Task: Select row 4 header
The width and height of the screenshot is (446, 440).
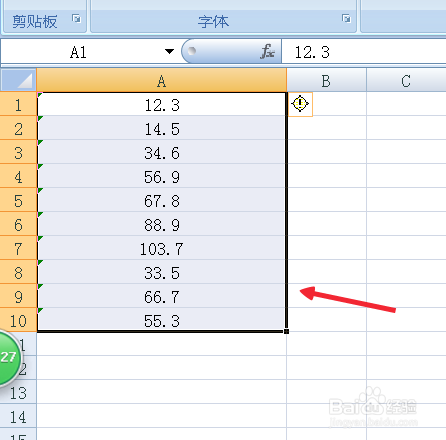Action: click(18, 176)
